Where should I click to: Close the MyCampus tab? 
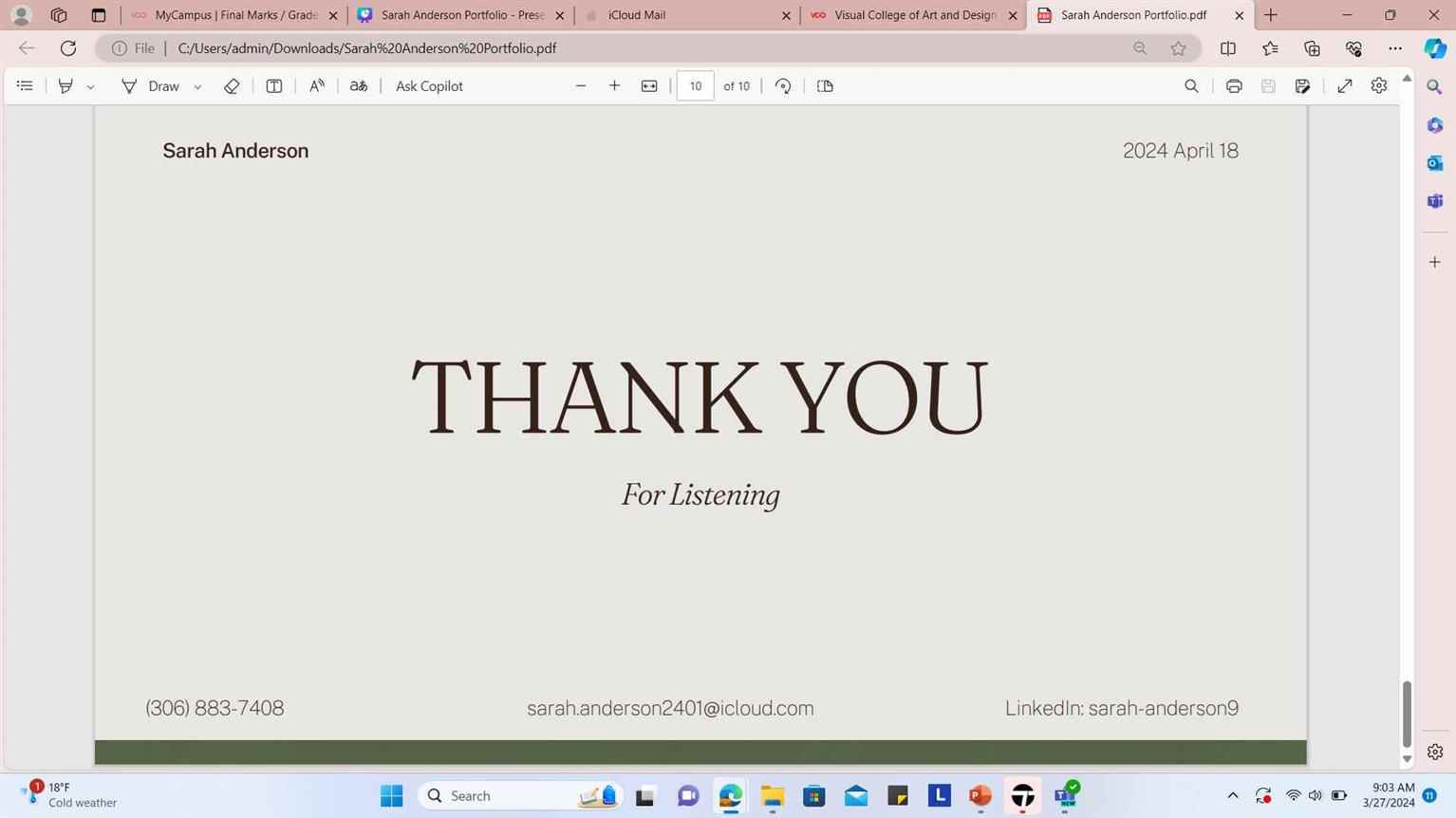(333, 15)
